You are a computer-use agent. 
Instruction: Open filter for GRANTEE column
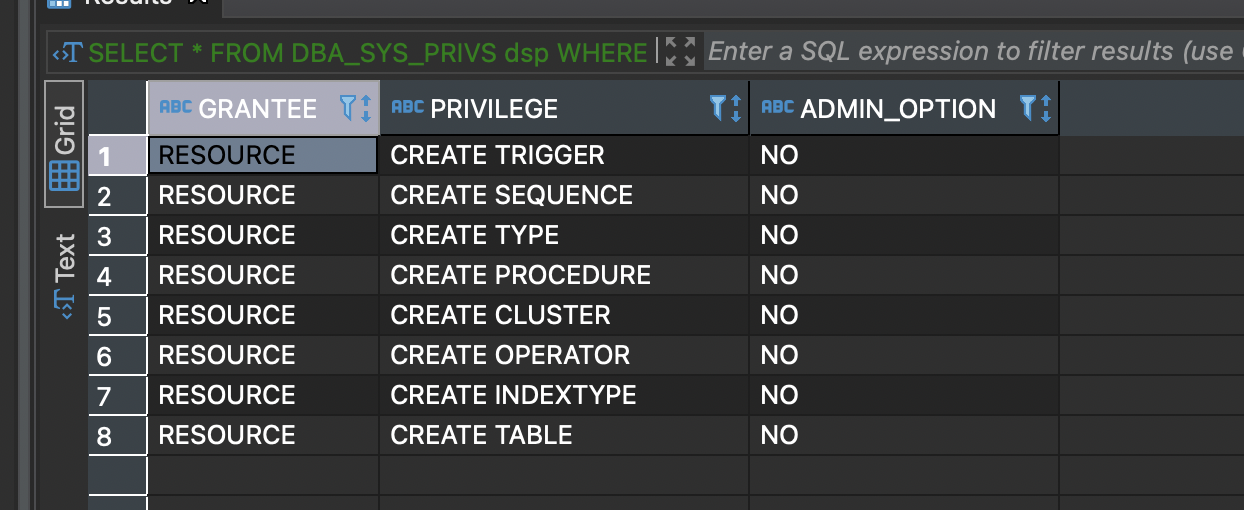pos(348,108)
